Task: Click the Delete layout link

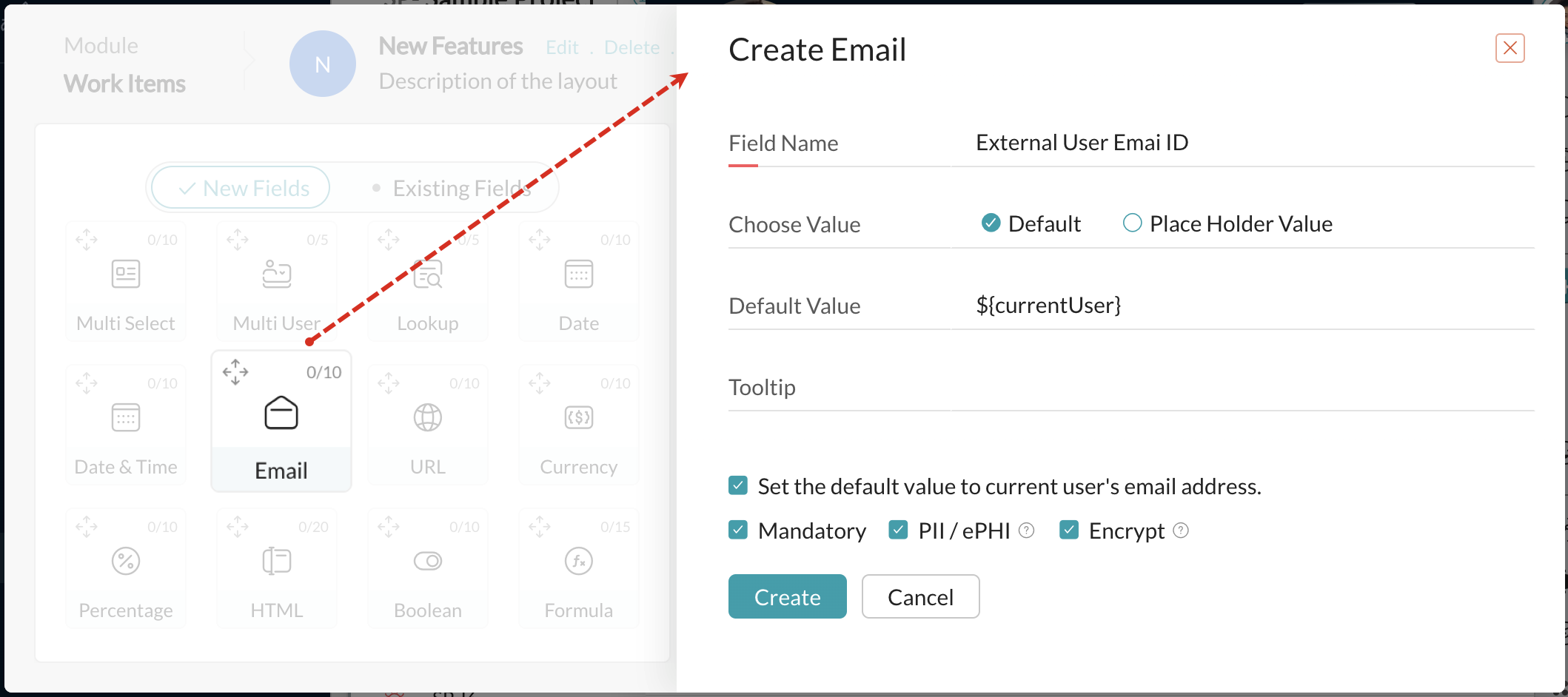Action: click(x=631, y=47)
